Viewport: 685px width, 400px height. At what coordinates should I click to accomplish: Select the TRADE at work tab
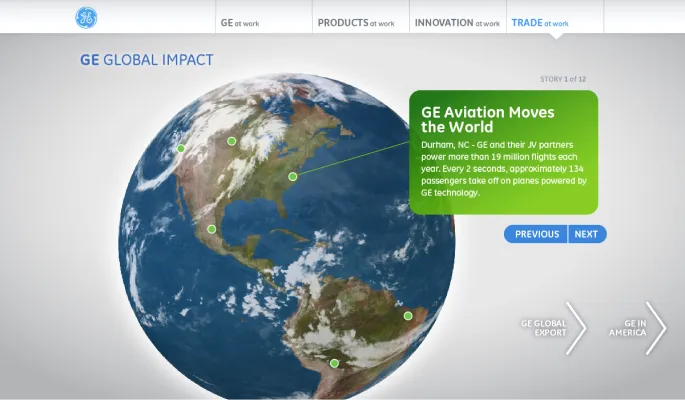[x=540, y=23]
